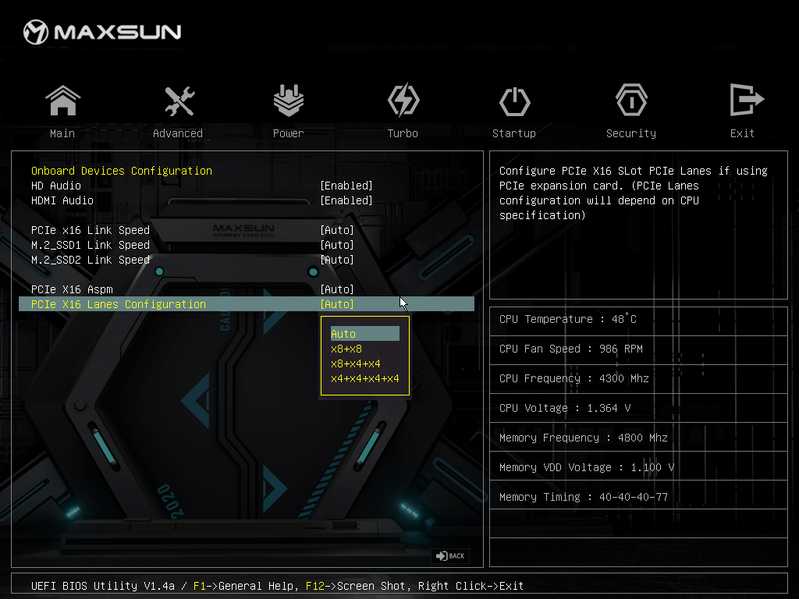799x599 pixels.
Task: Click the CPU Frequency reading
Action: 574,378
